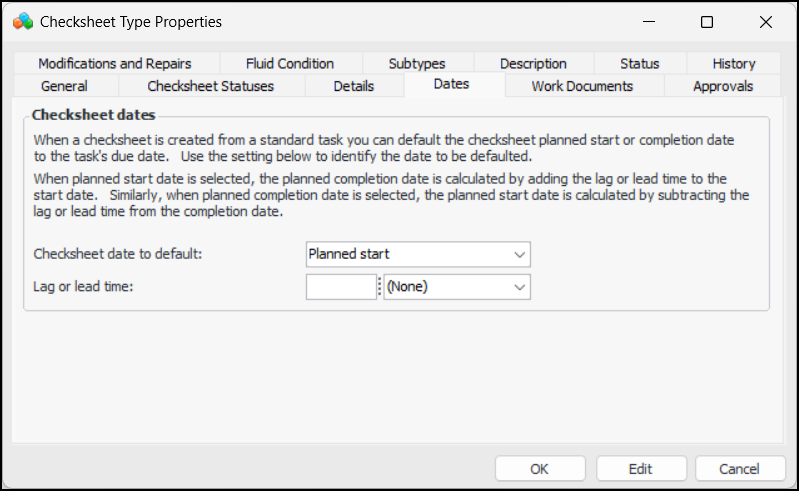Click the Checksheet Type Properties app icon

22,21
